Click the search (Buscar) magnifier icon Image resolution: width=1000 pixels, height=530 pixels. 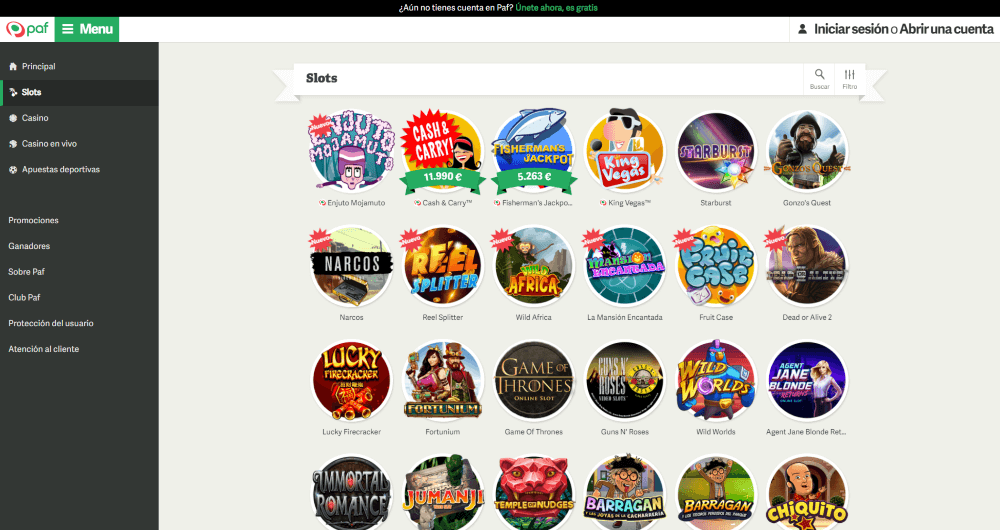pos(820,74)
